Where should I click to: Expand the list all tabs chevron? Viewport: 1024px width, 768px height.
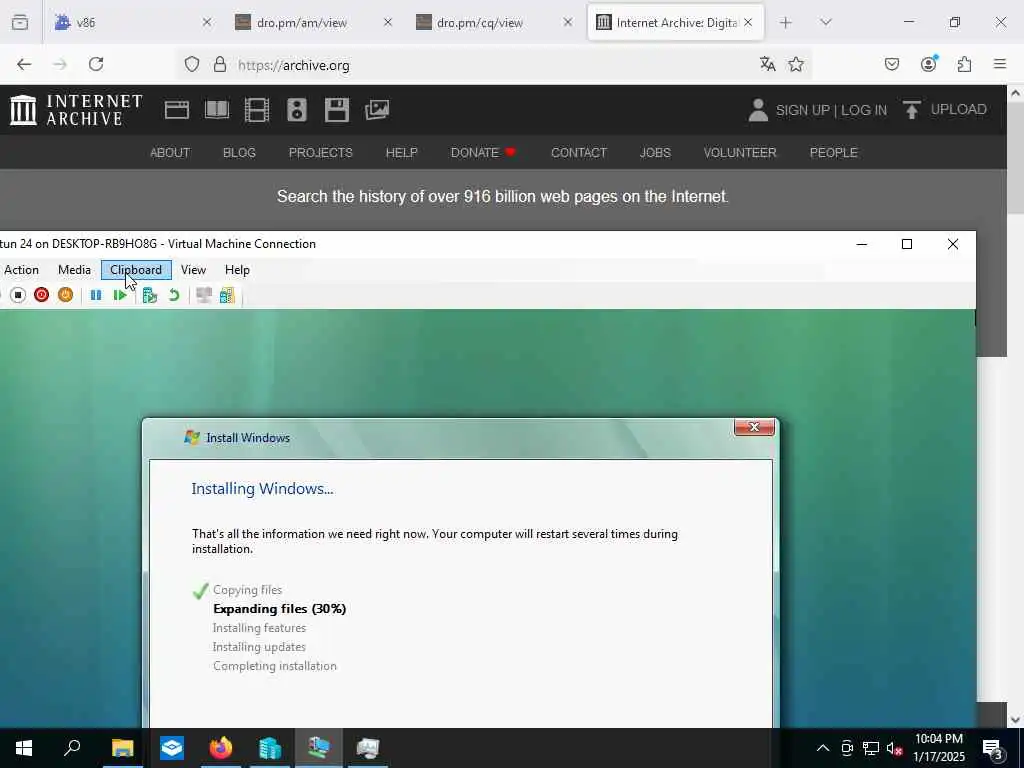(826, 22)
